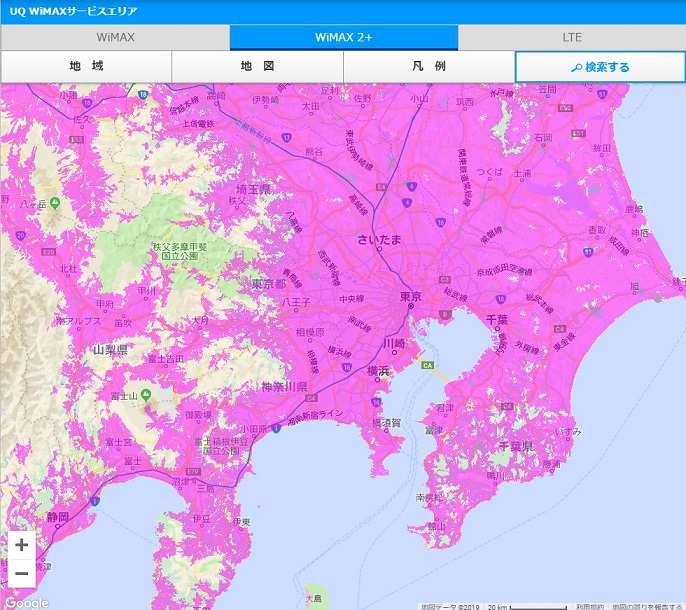Click the E70 expressway shield near 沼津

pos(193,471)
